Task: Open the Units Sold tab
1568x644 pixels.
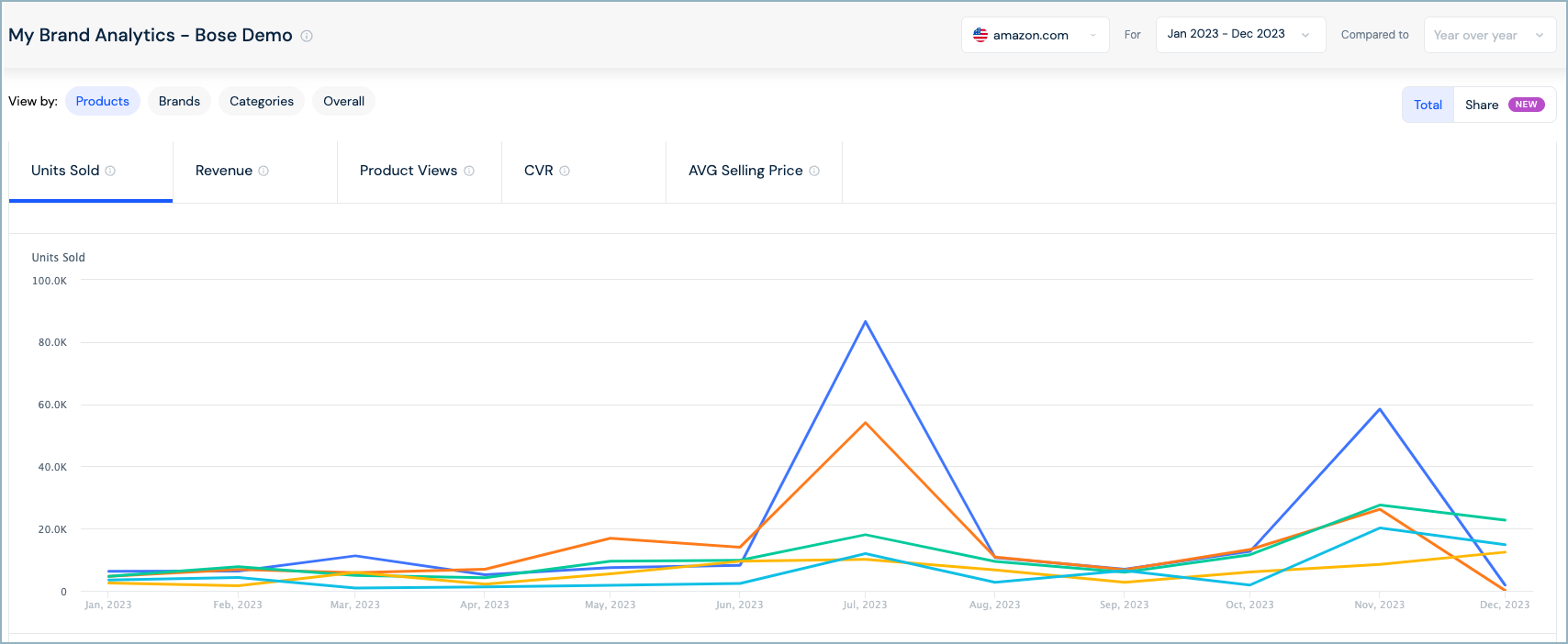Action: click(x=91, y=172)
